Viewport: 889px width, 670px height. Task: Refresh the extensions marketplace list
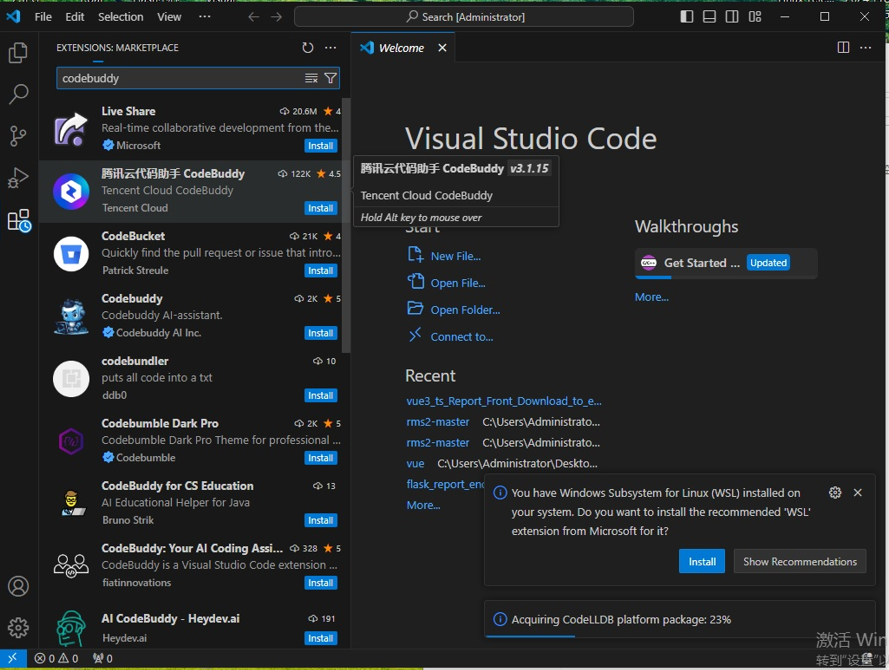307,48
